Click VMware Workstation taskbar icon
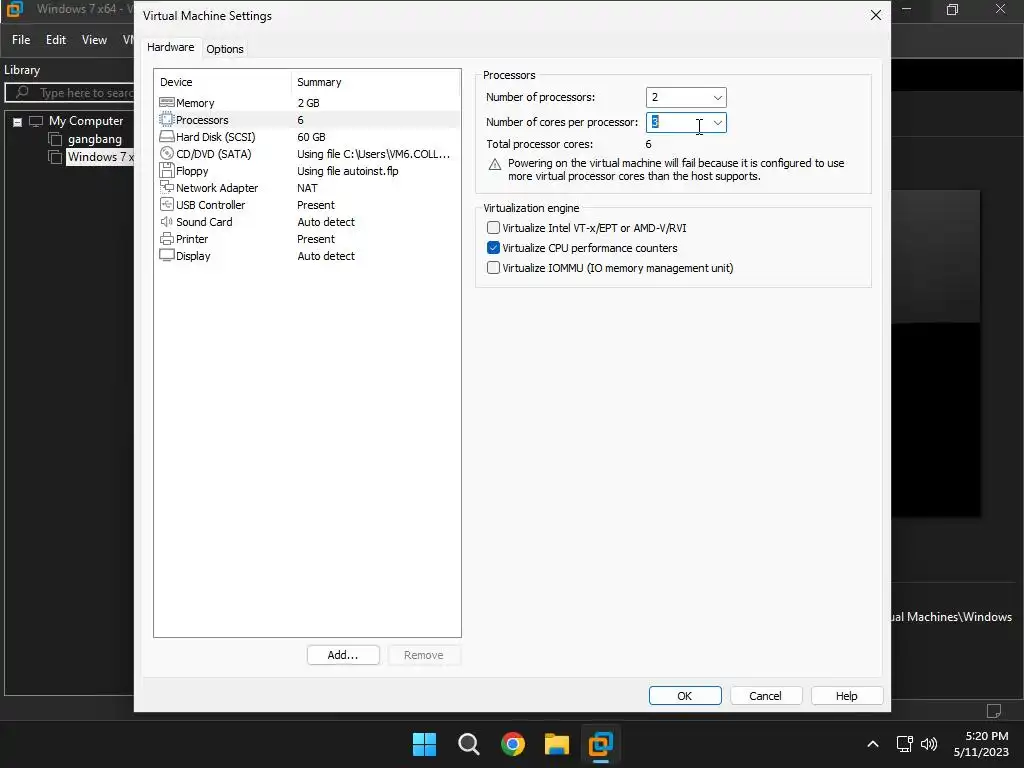Image resolution: width=1024 pixels, height=768 pixels. click(601, 744)
